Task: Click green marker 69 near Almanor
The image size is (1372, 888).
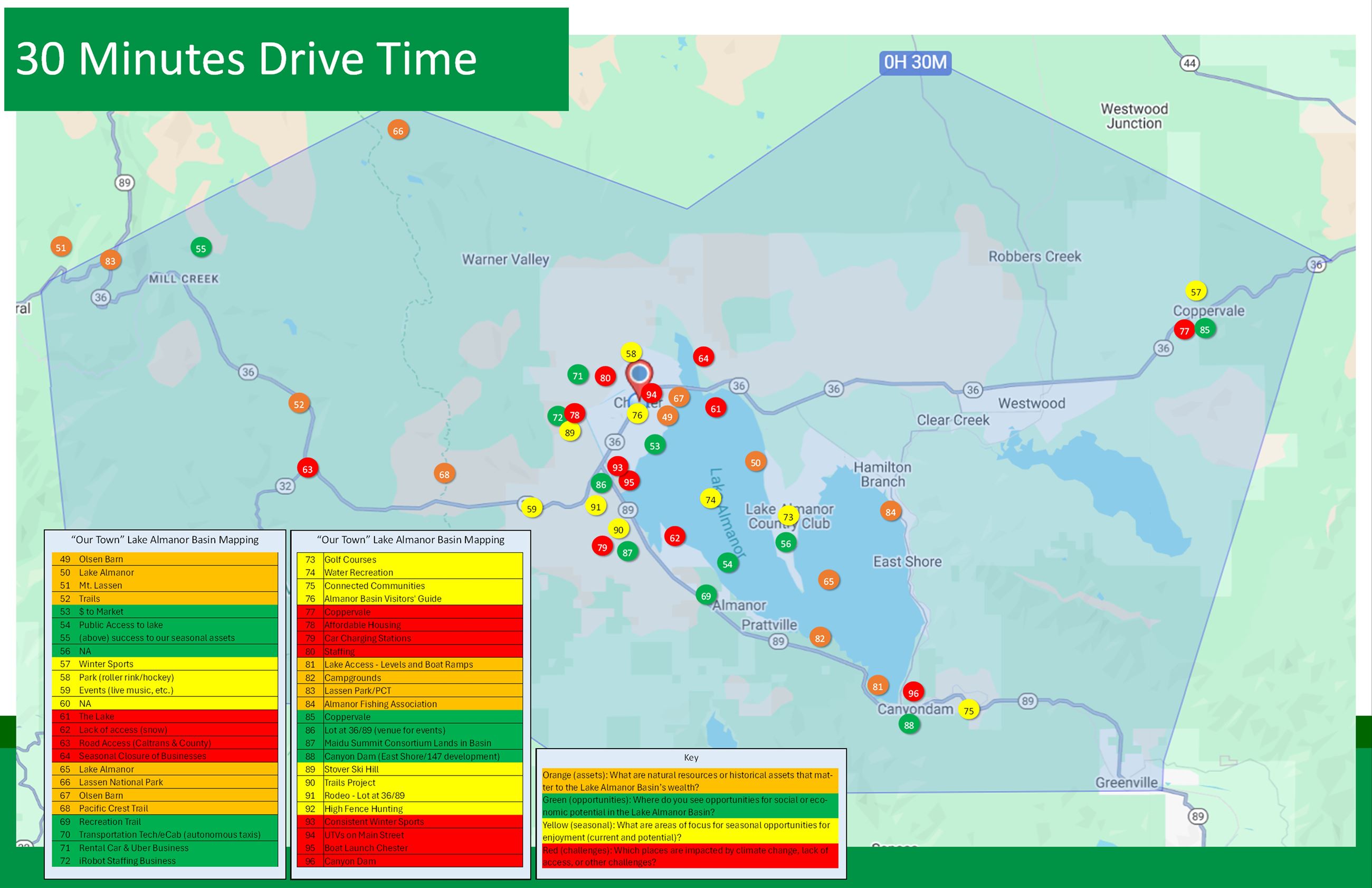Action: click(706, 596)
